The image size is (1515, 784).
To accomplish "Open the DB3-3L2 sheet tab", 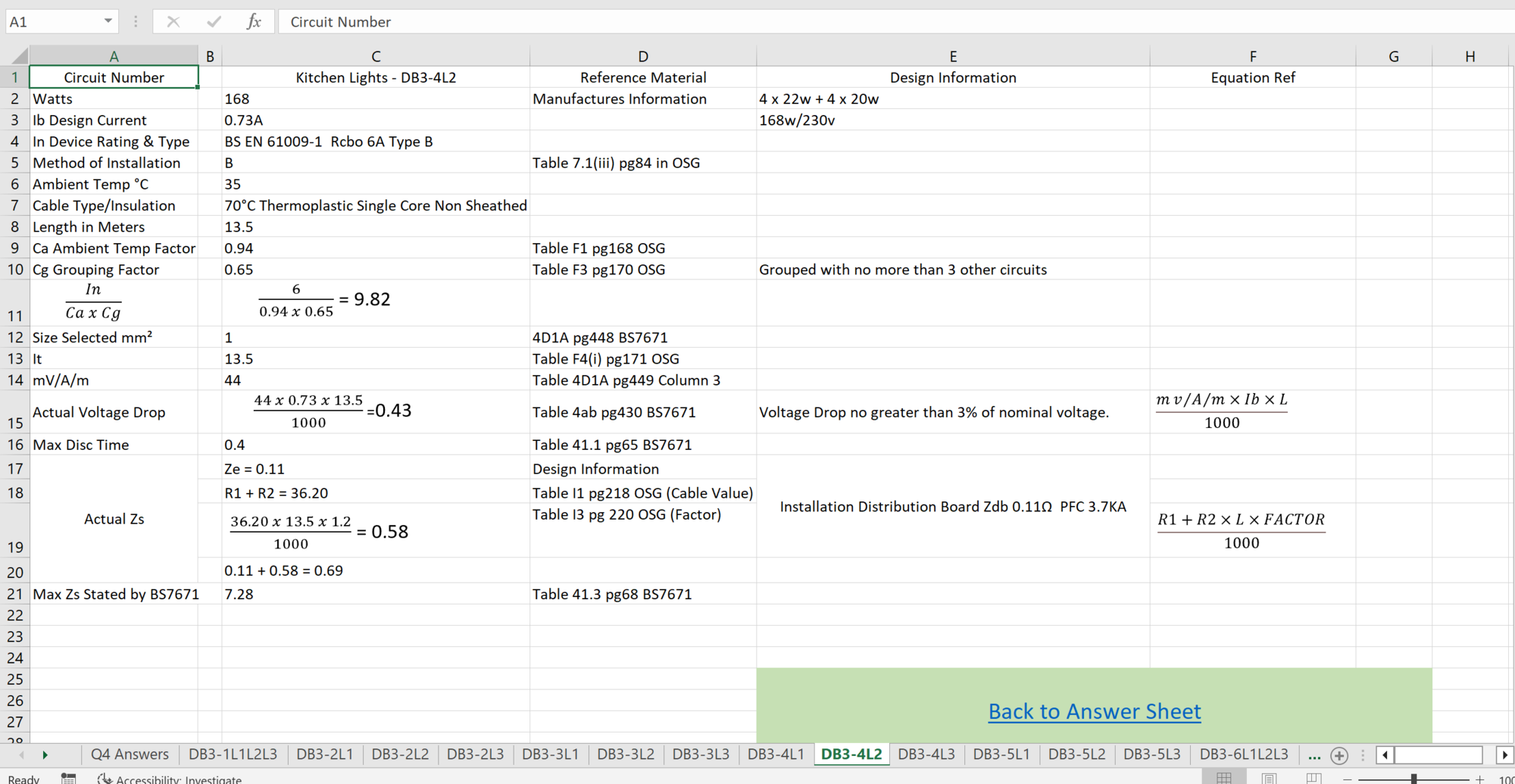I will point(626,754).
